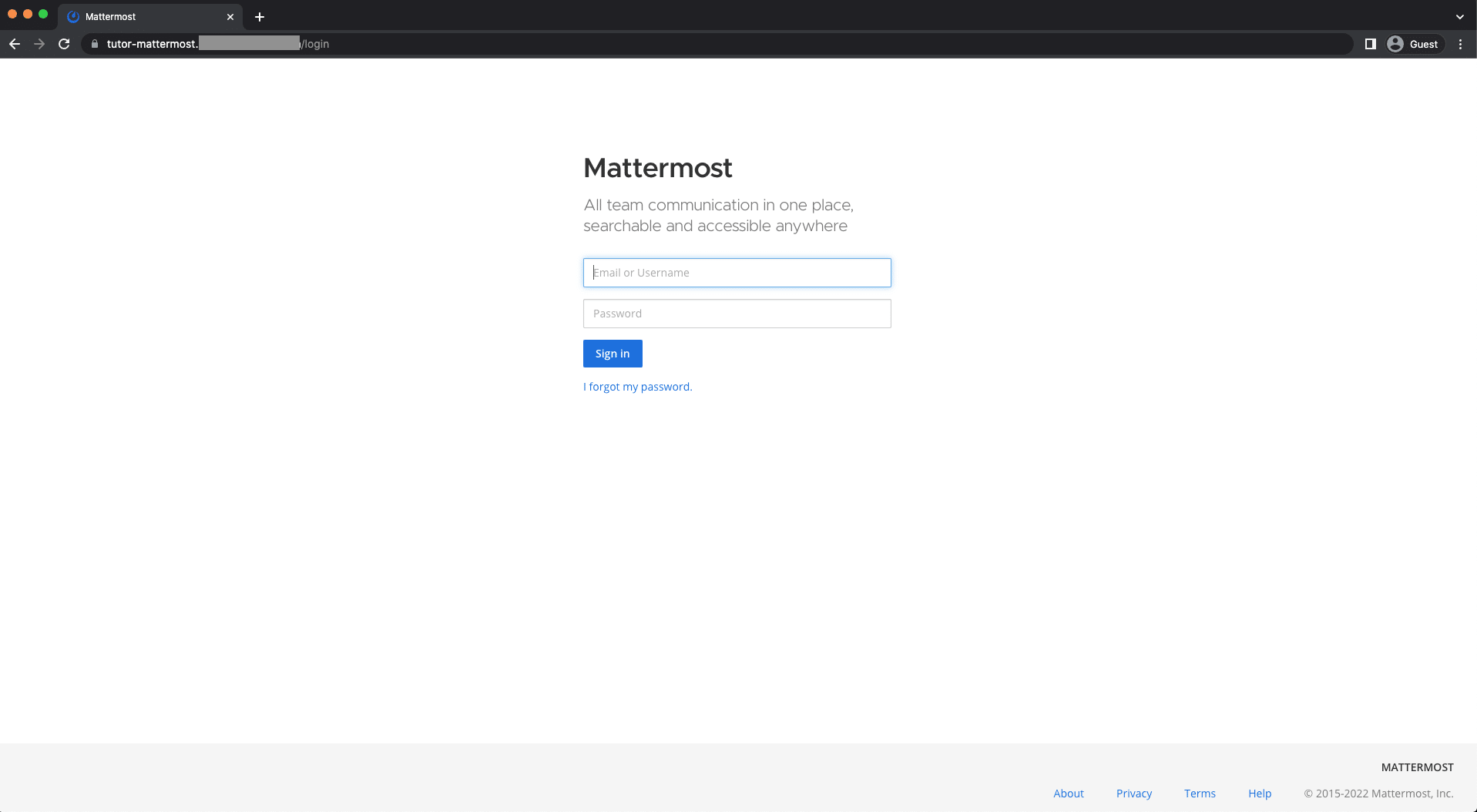Click the URL address bar text
Screen dimensions: 1477x812
(218, 44)
